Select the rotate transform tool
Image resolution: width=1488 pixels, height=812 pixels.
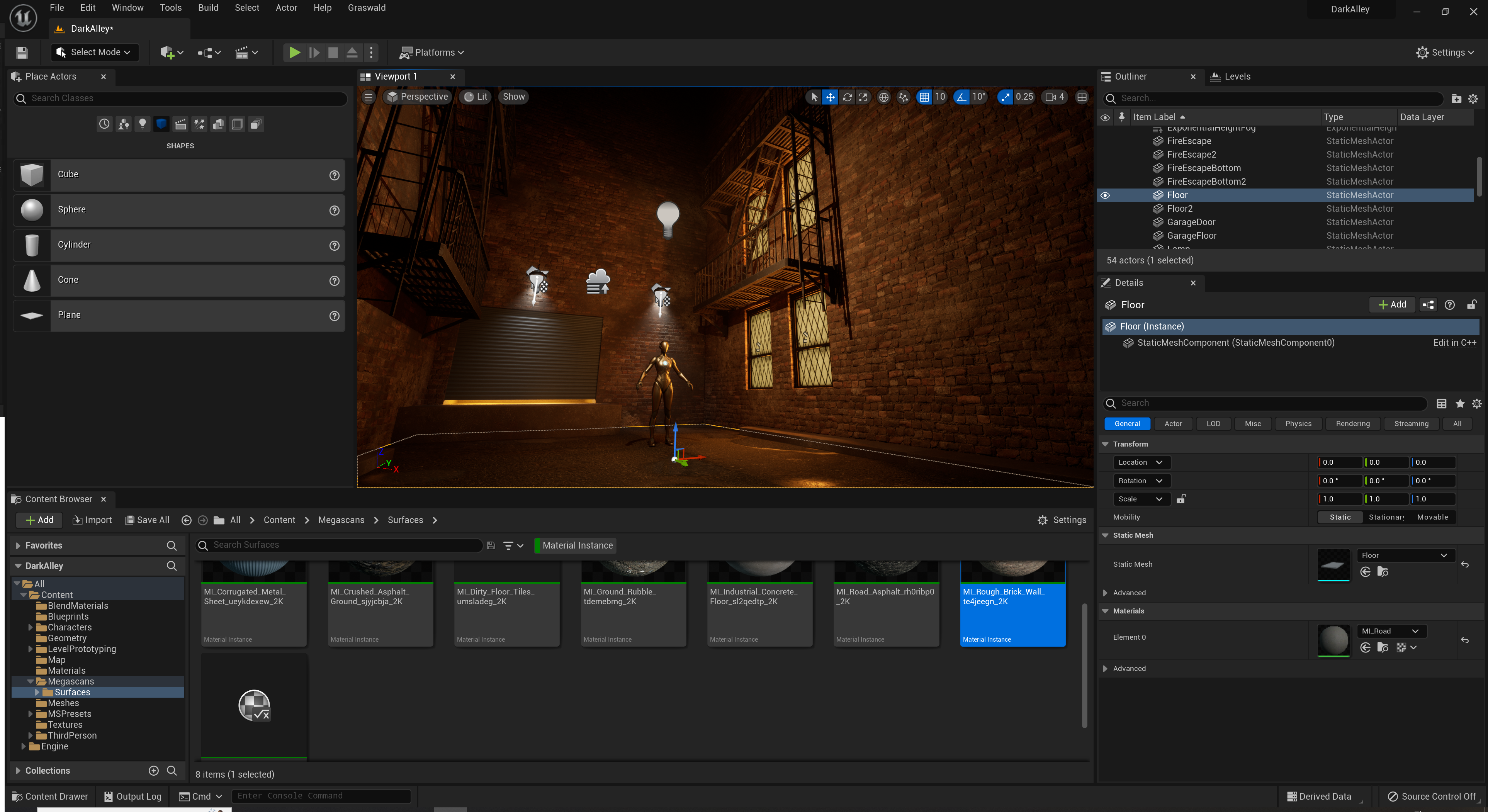(847, 97)
